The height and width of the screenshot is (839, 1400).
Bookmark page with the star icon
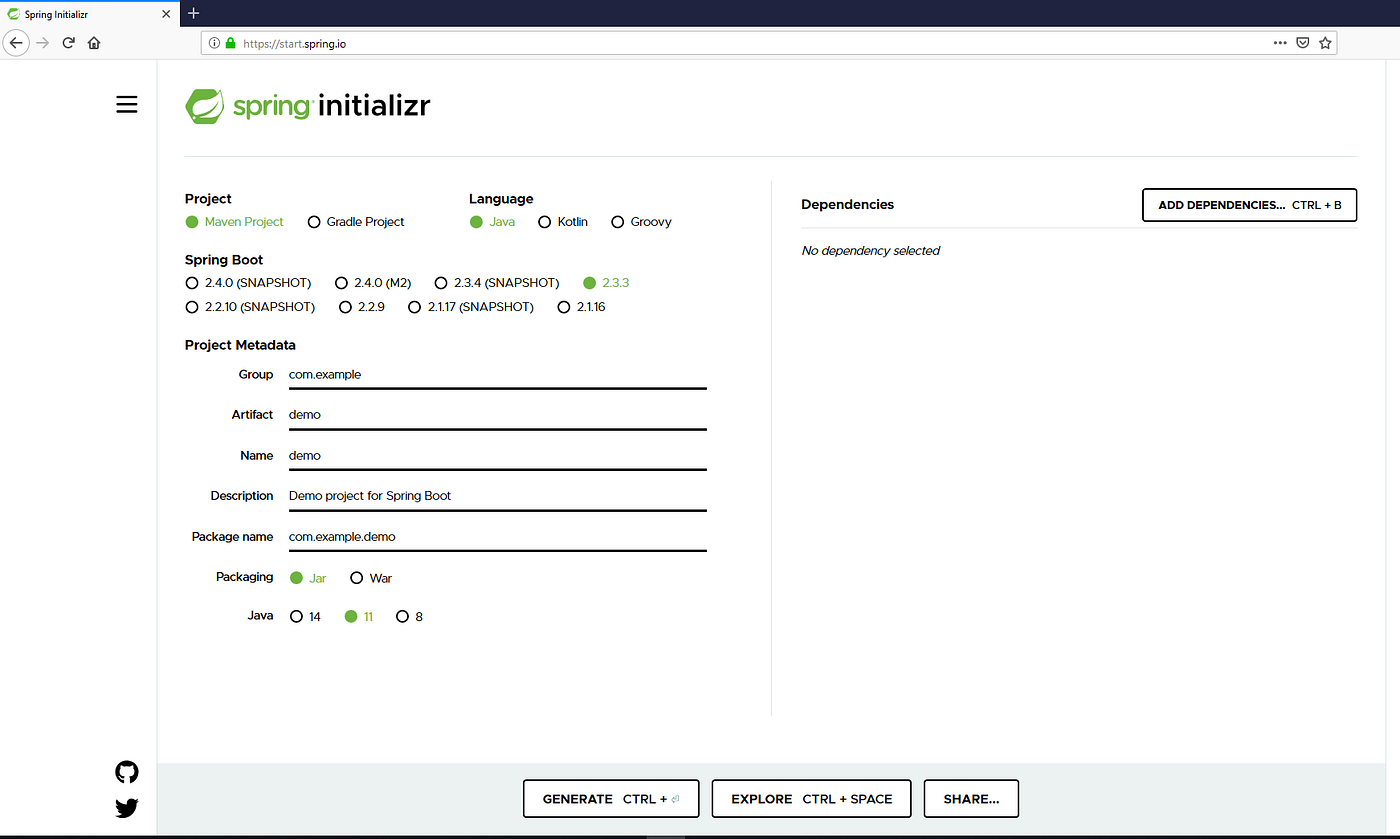(x=1325, y=43)
